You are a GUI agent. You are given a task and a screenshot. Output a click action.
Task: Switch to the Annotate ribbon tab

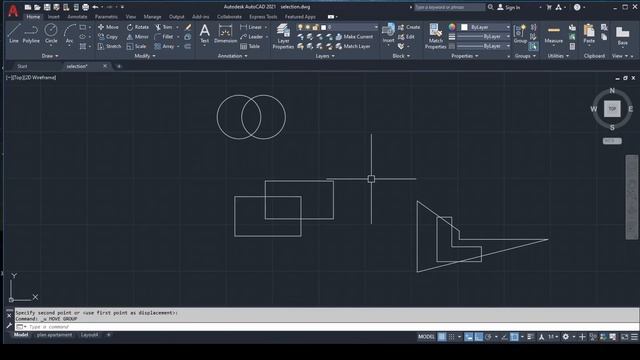pyautogui.click(x=77, y=17)
